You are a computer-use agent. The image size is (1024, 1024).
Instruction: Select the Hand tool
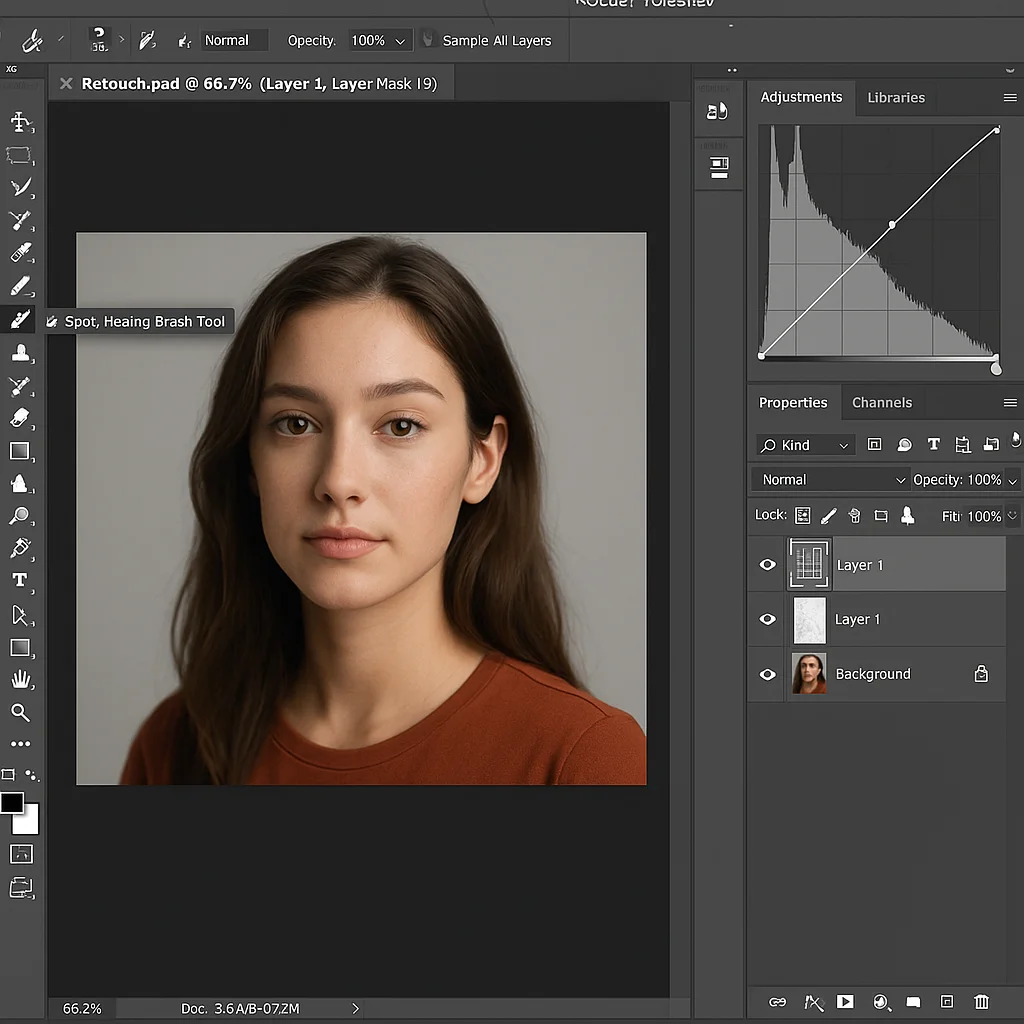click(x=20, y=680)
